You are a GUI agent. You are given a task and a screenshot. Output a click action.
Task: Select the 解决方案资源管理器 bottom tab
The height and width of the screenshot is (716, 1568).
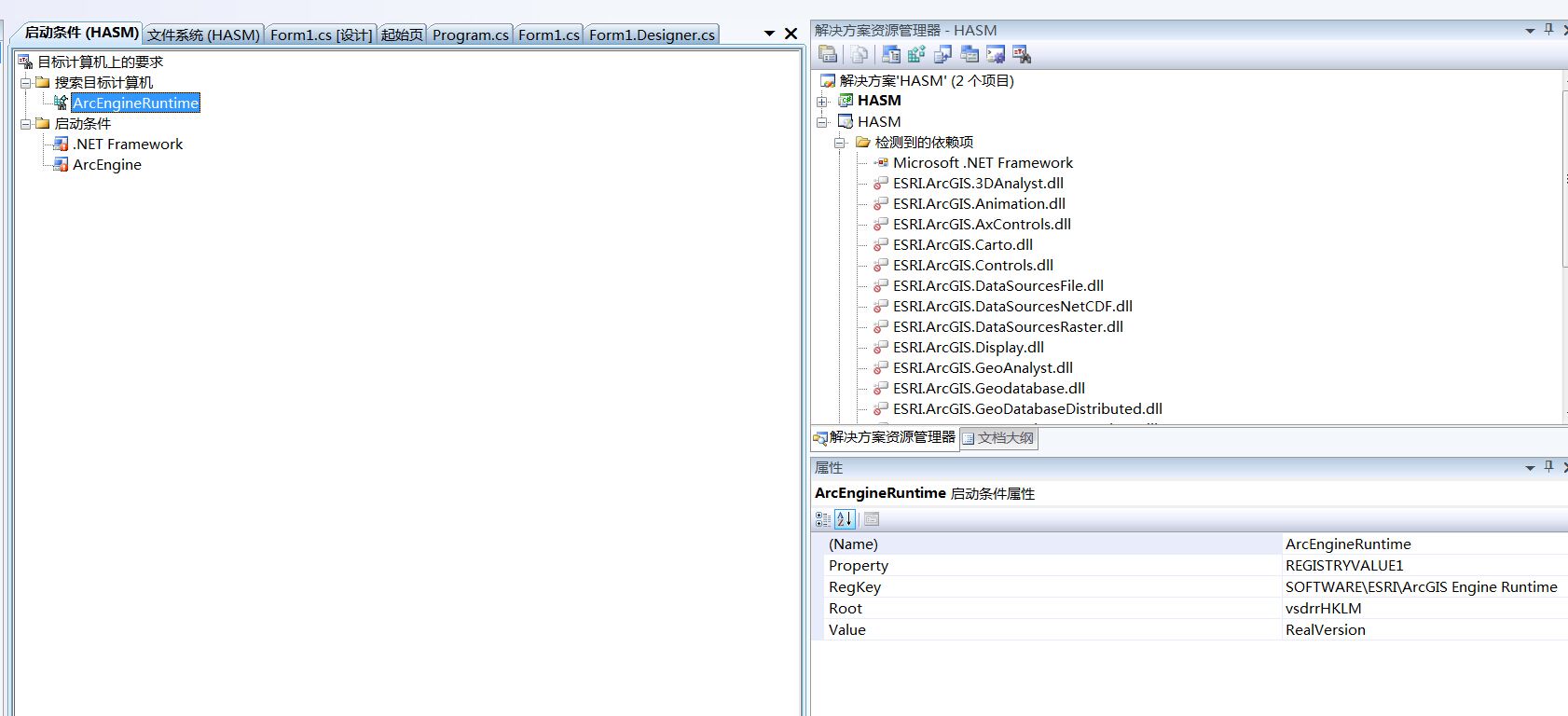click(x=885, y=436)
